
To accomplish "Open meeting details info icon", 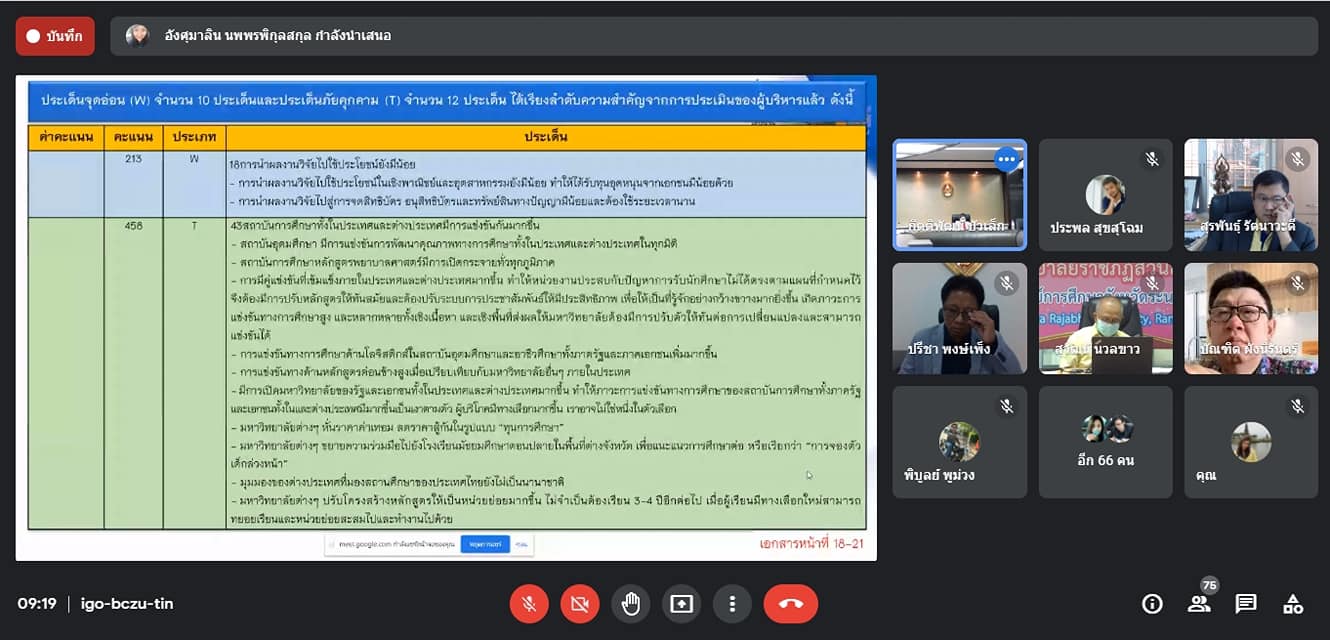I will (x=1152, y=604).
